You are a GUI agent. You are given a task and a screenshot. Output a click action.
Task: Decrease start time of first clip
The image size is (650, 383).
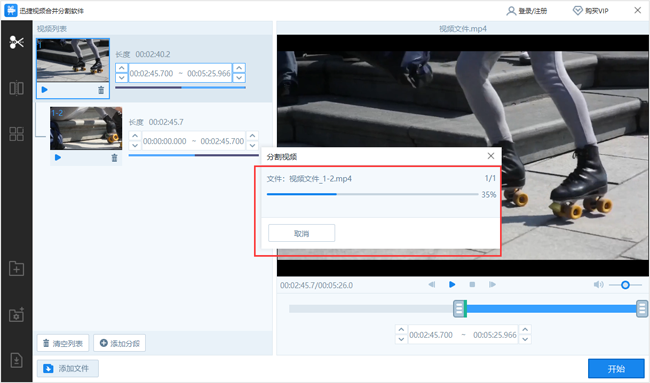coord(121,78)
